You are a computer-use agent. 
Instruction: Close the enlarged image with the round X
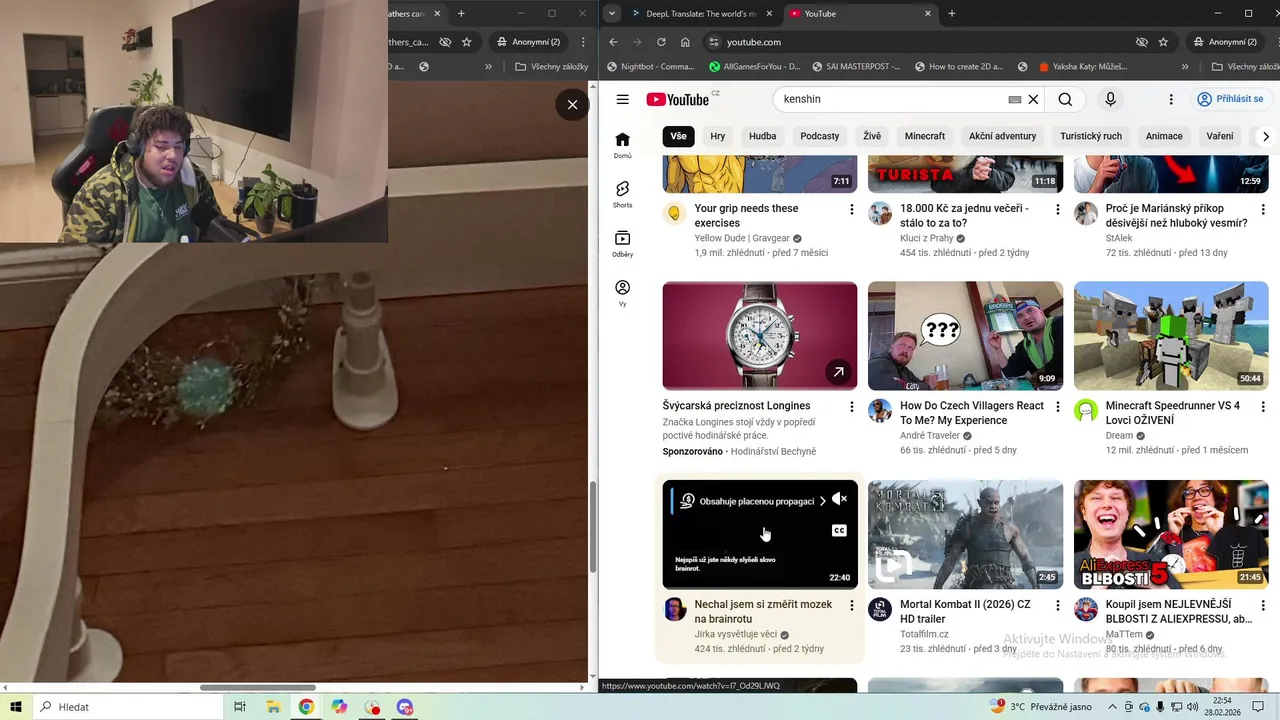(x=572, y=104)
